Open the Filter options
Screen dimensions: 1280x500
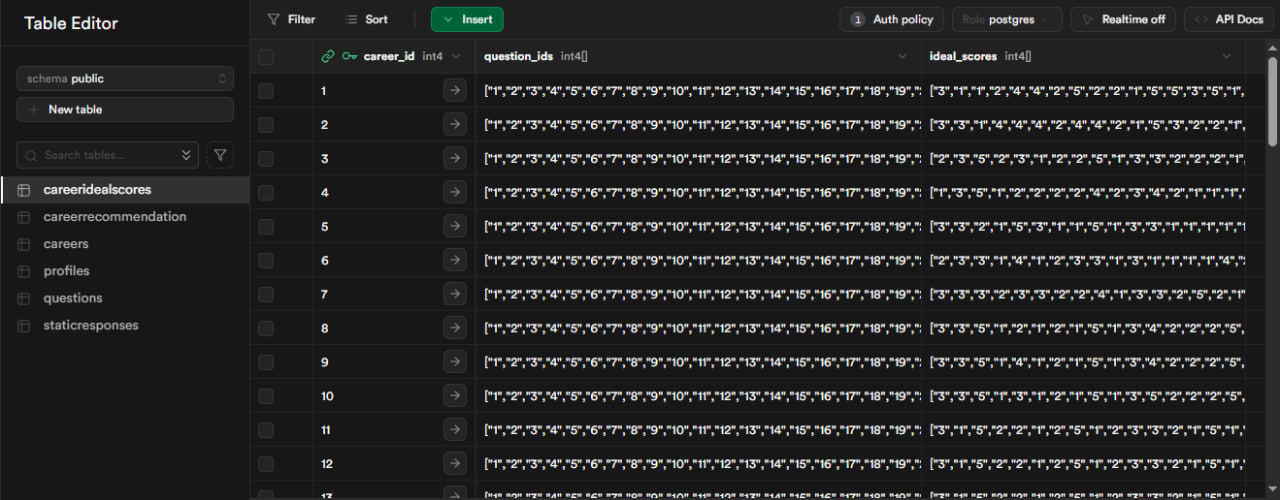292,19
